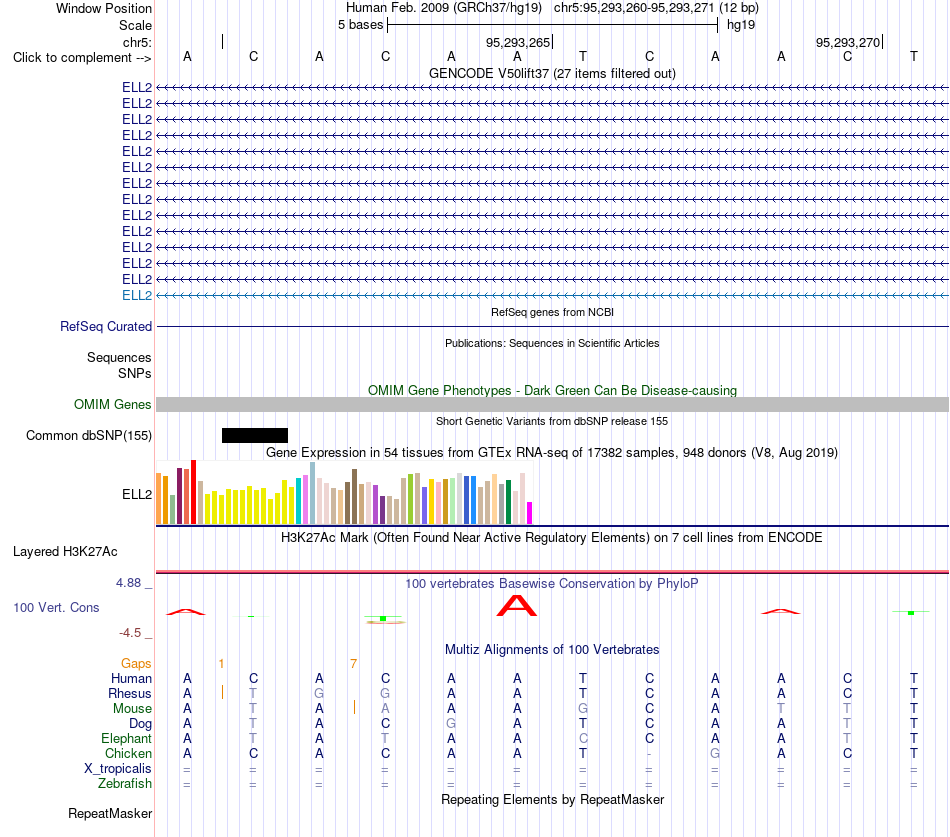Click ELL2 label beside GTEx bar chart
950x837 pixels.
point(137,494)
